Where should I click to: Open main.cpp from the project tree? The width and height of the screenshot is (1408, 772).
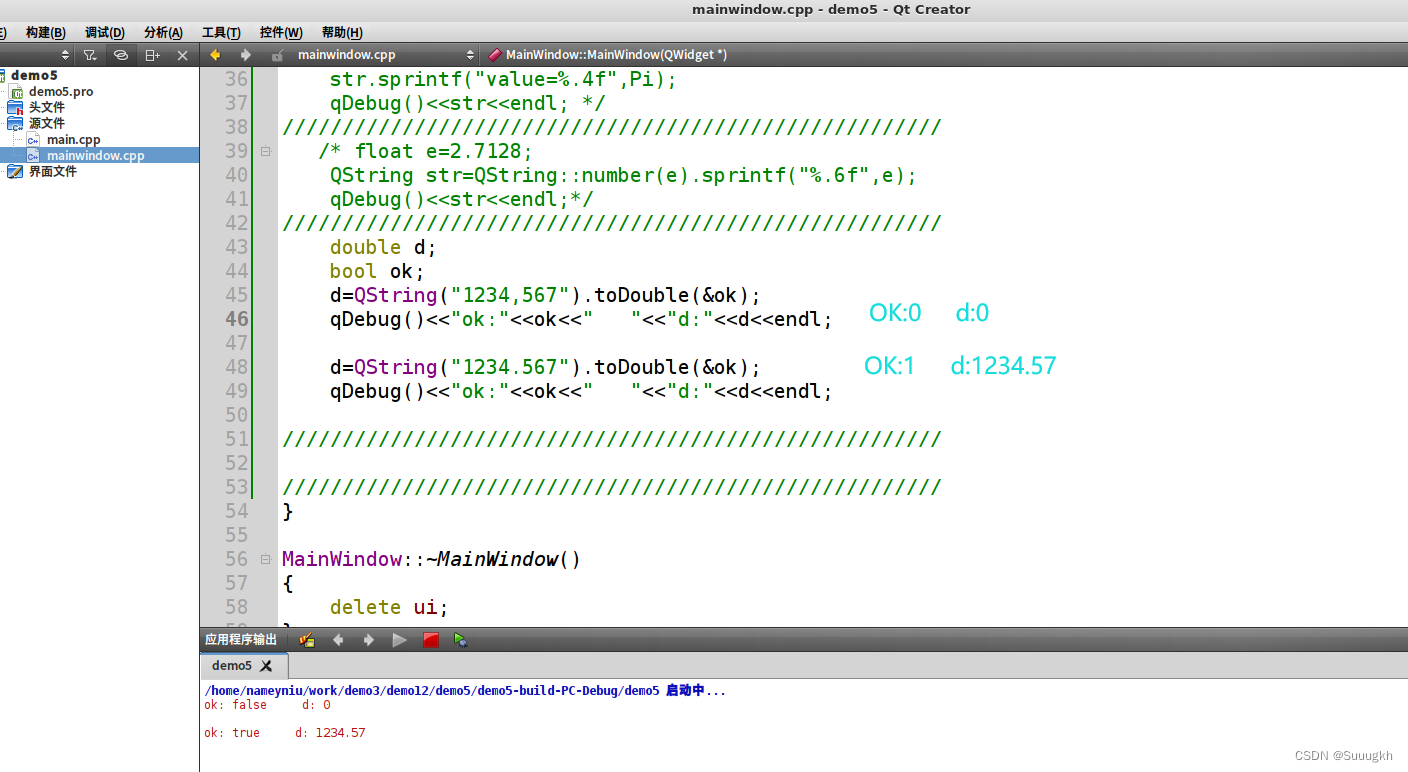73,140
